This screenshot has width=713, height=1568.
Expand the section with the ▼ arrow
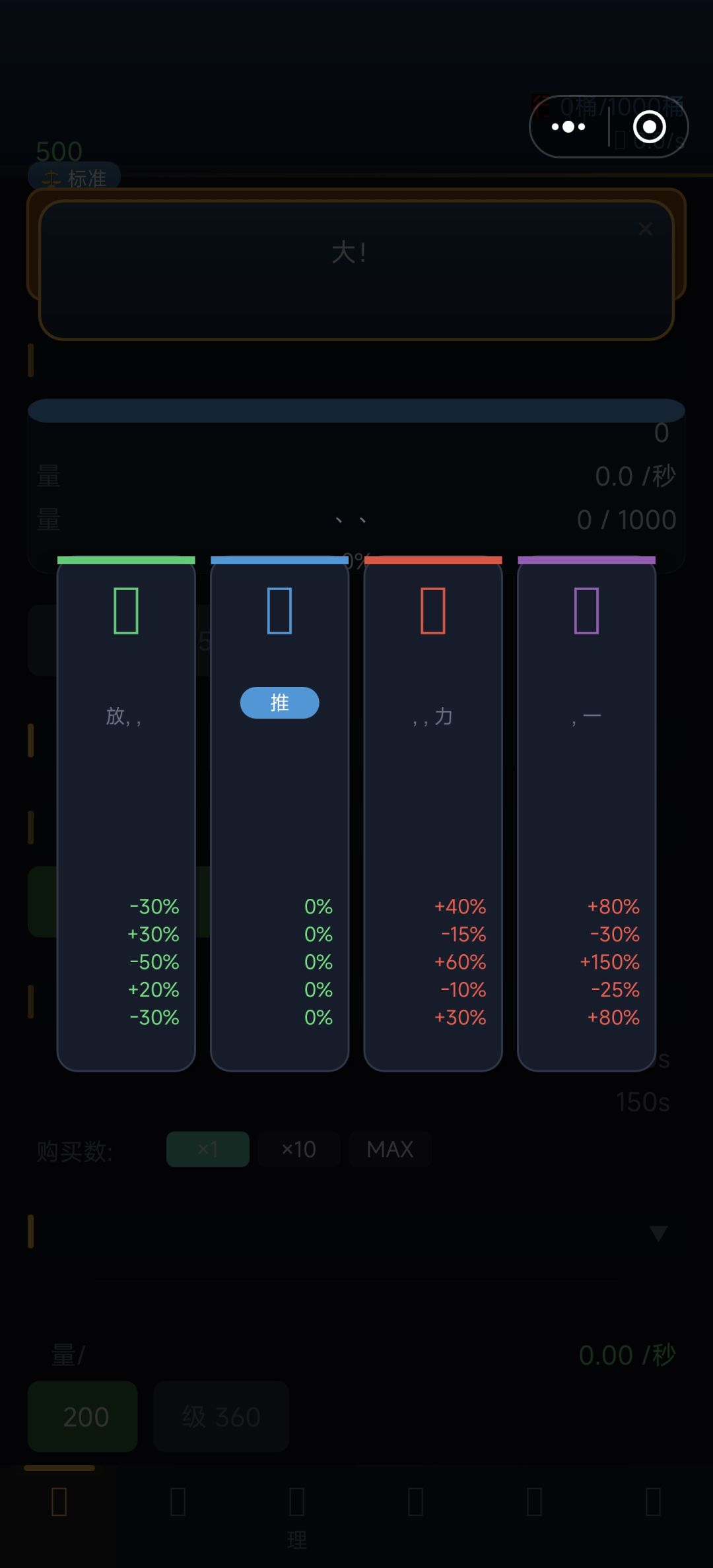click(x=658, y=1233)
